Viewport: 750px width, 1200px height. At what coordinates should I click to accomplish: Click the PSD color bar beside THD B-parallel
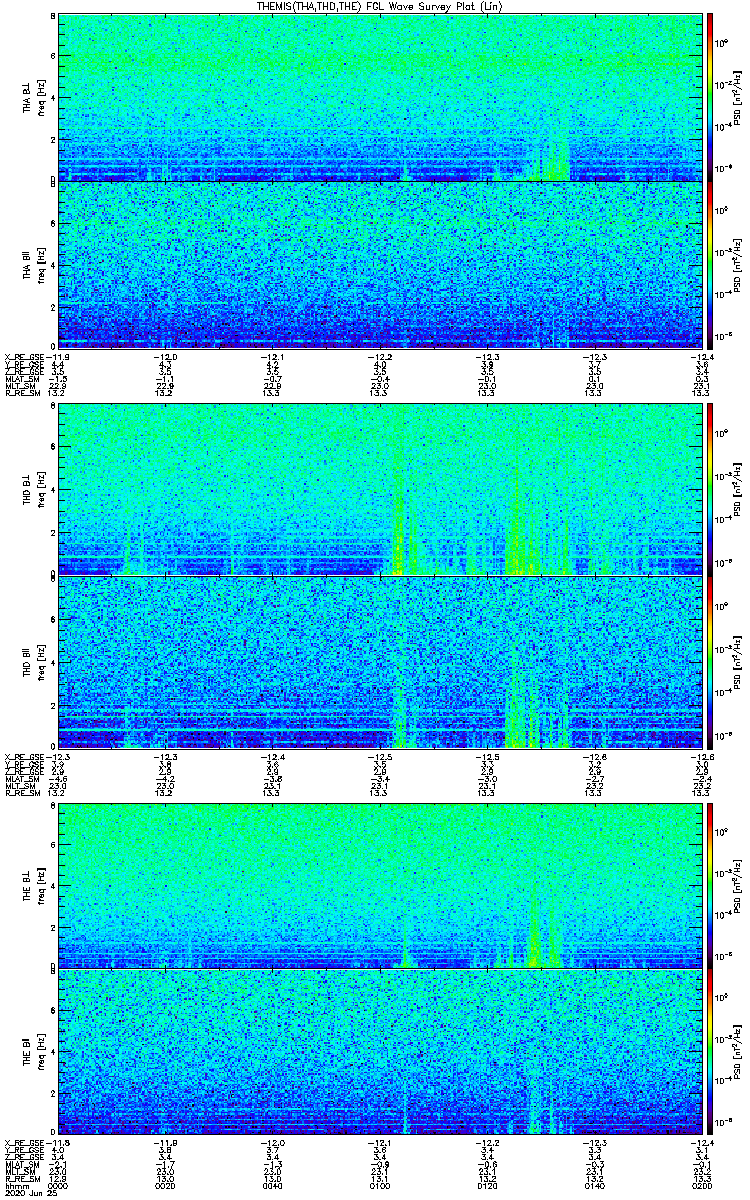(711, 662)
